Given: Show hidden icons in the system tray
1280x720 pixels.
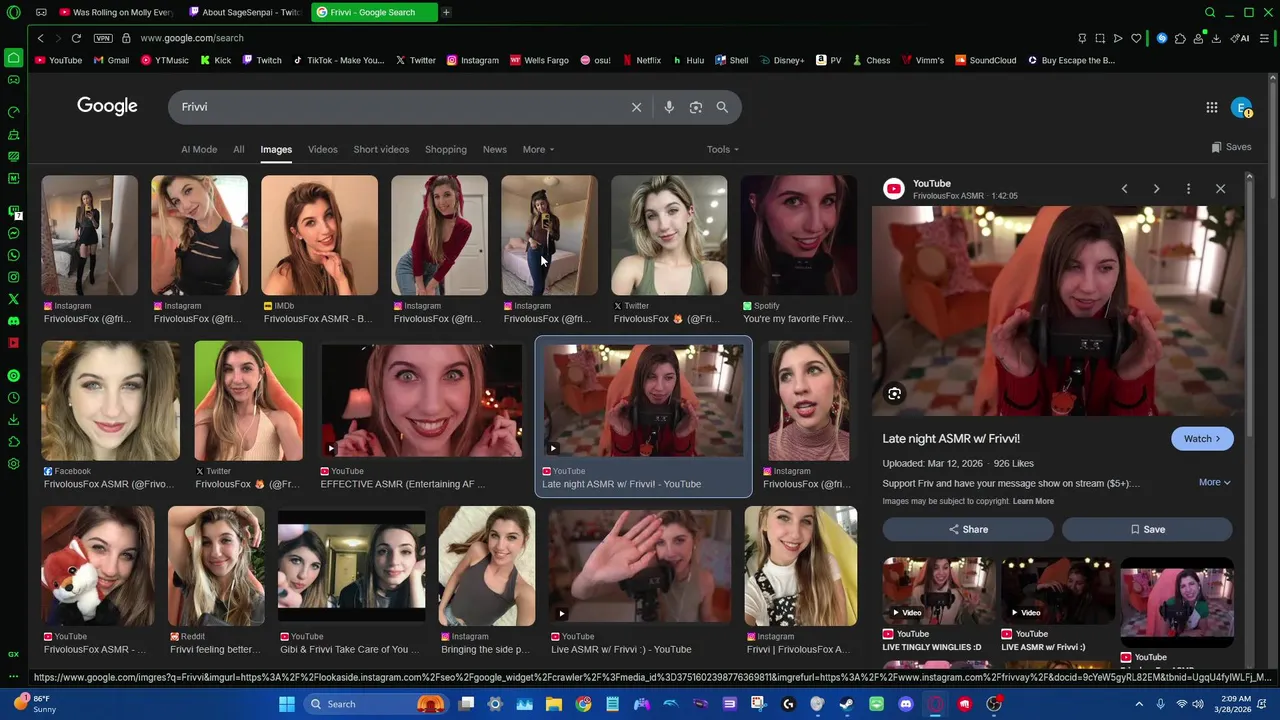Looking at the screenshot, I should pyautogui.click(x=1138, y=704).
